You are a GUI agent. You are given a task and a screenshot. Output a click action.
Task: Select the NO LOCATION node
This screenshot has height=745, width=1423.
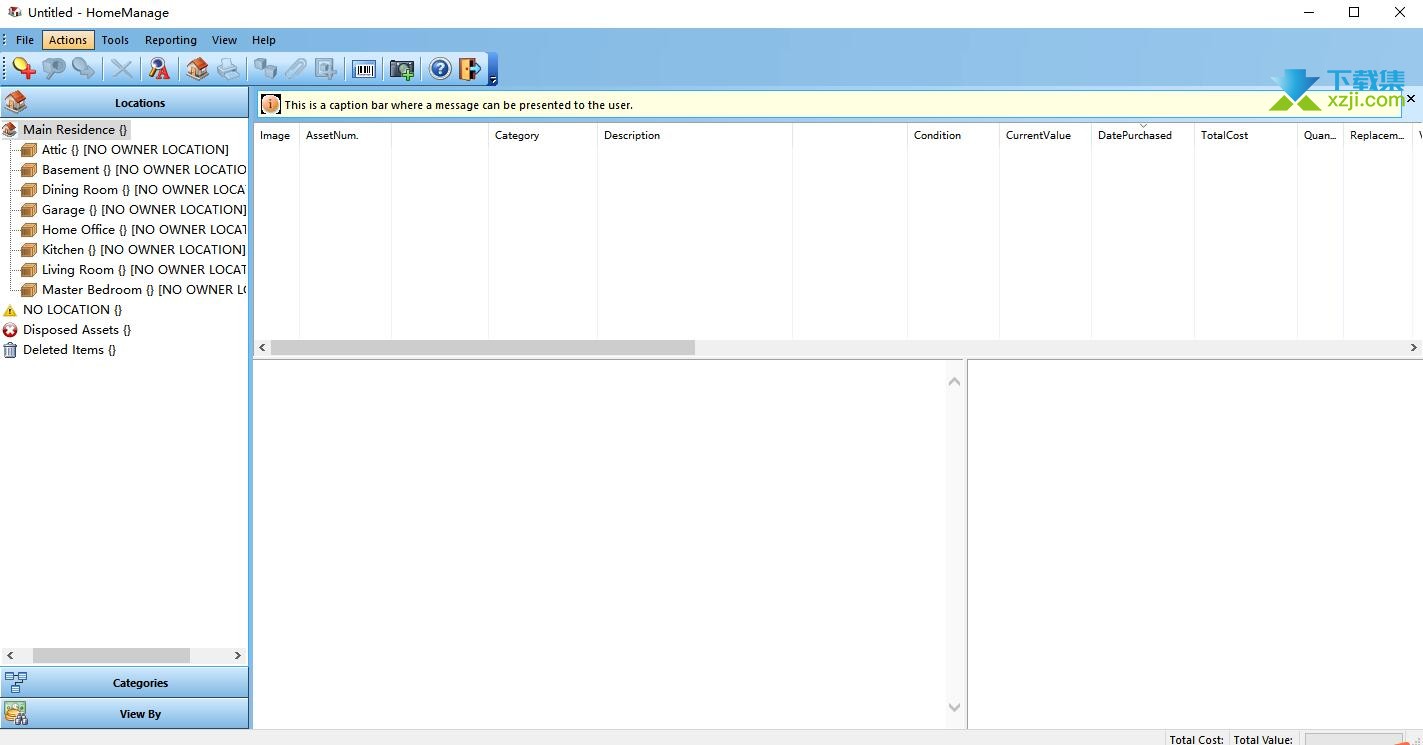(x=72, y=309)
